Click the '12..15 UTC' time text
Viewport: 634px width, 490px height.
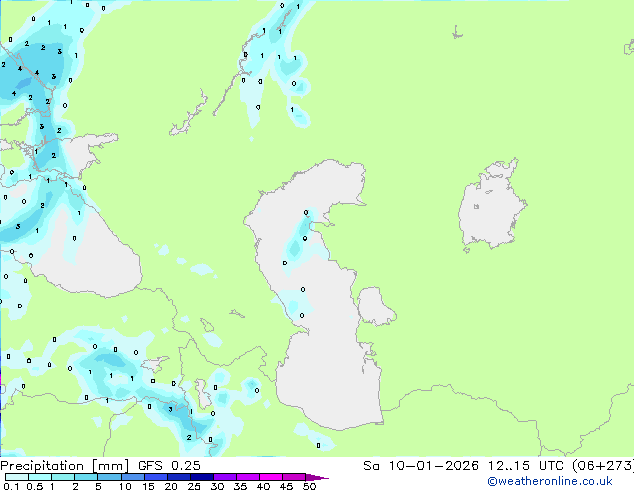(x=526, y=466)
